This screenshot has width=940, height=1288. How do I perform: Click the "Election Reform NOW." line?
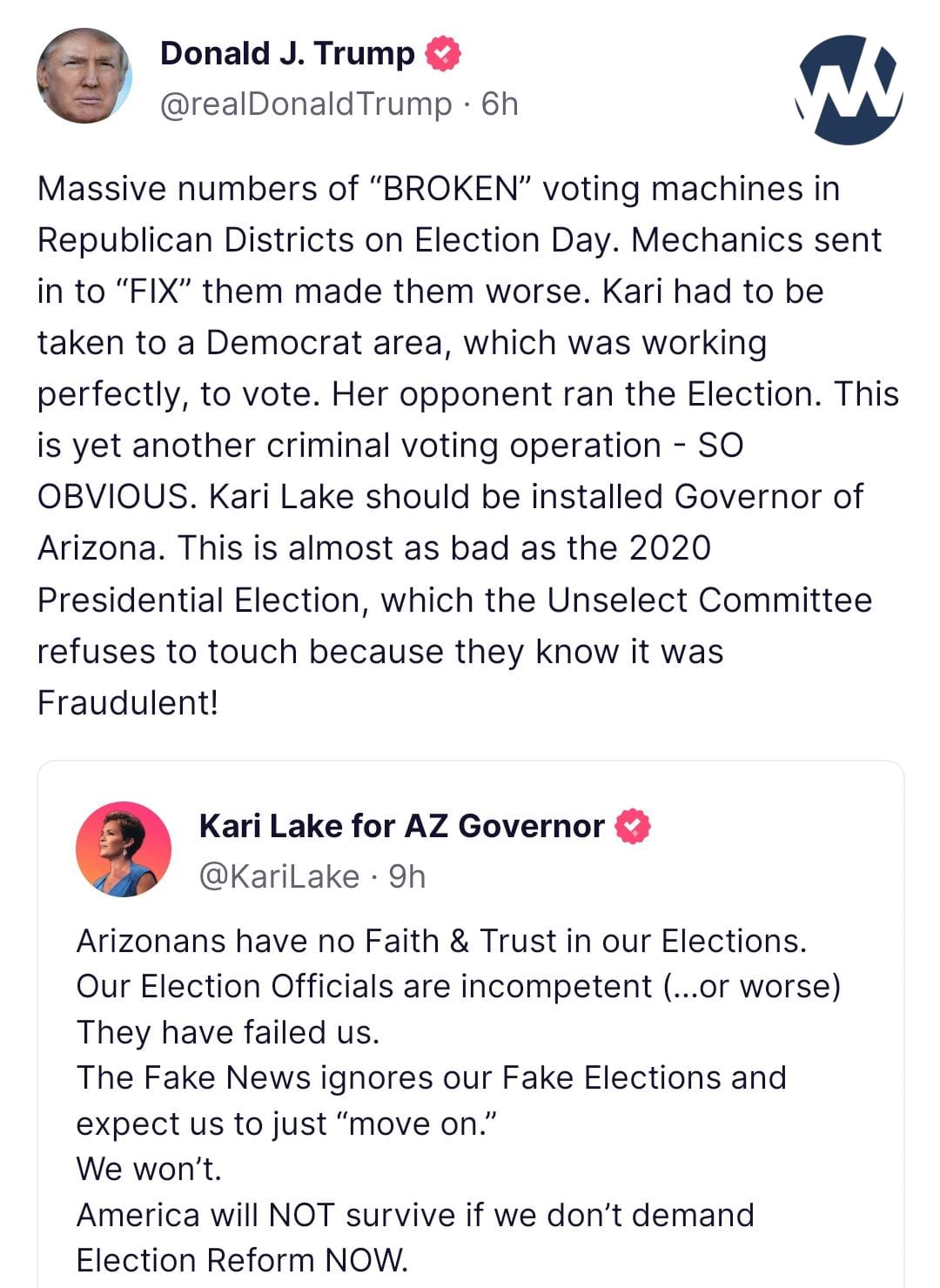(242, 1260)
